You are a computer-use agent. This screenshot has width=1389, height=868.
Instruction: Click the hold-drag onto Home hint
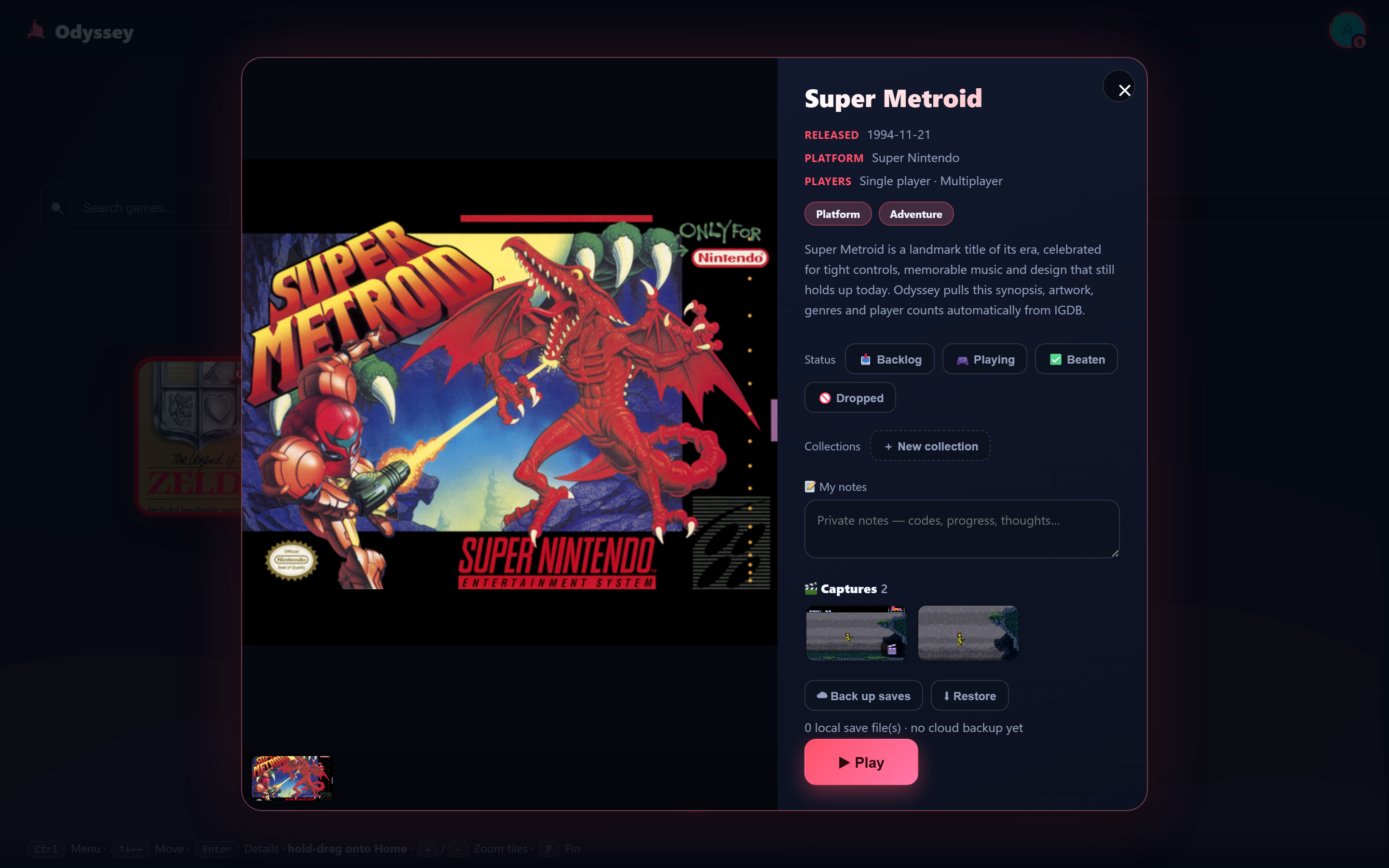point(347,849)
